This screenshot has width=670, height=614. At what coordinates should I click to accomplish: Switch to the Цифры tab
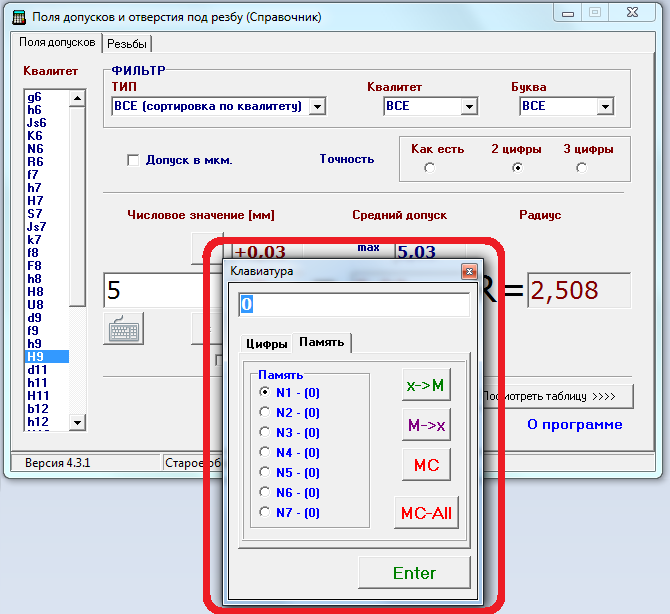[266, 344]
